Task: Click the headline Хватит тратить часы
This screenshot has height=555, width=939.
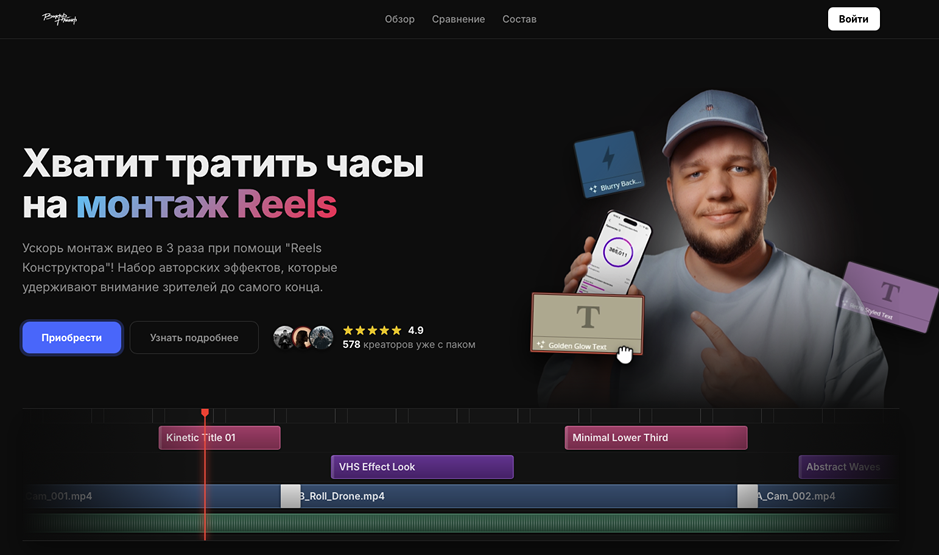Action: pyautogui.click(x=223, y=163)
